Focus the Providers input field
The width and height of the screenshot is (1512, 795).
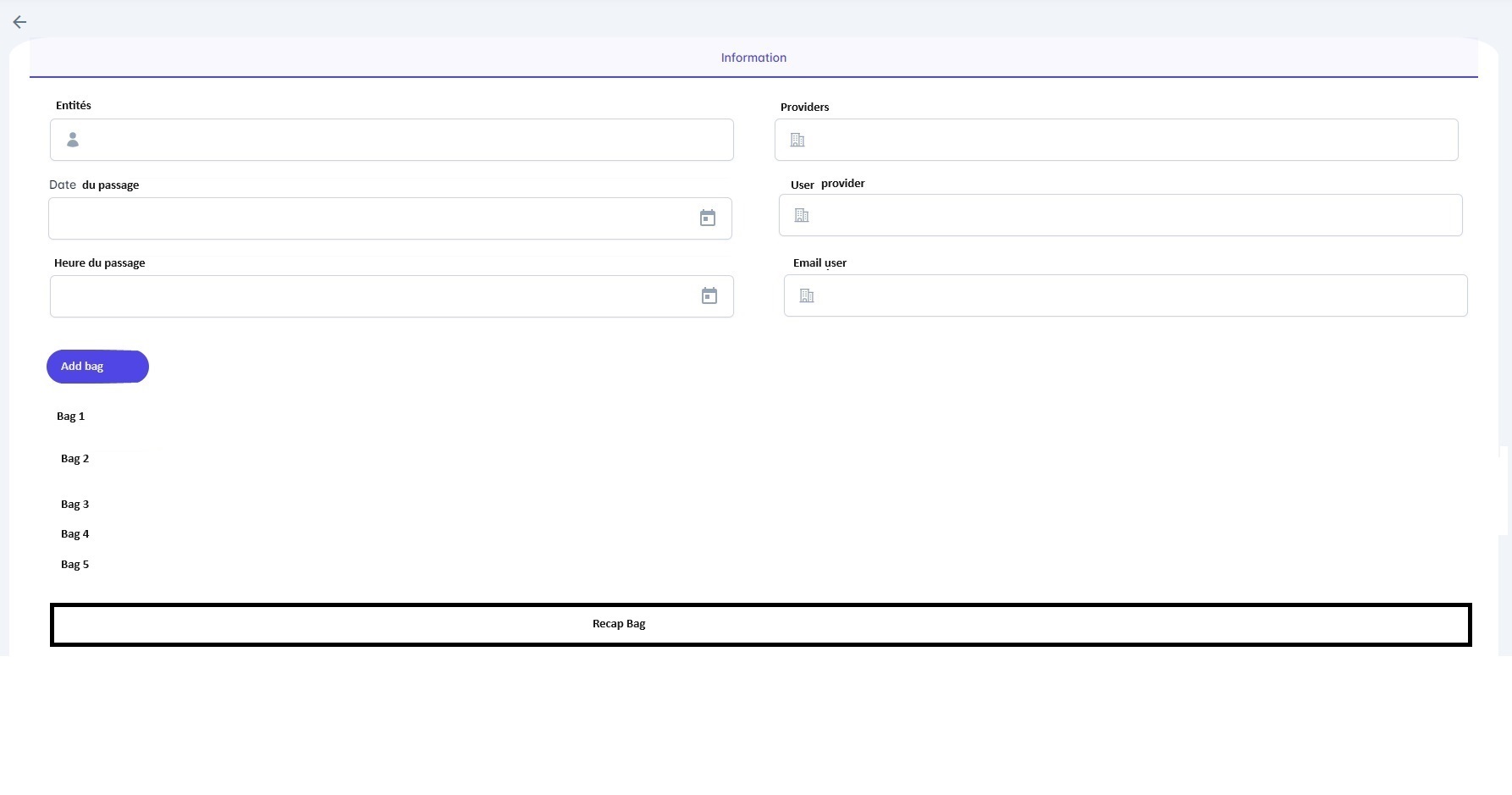point(1126,140)
